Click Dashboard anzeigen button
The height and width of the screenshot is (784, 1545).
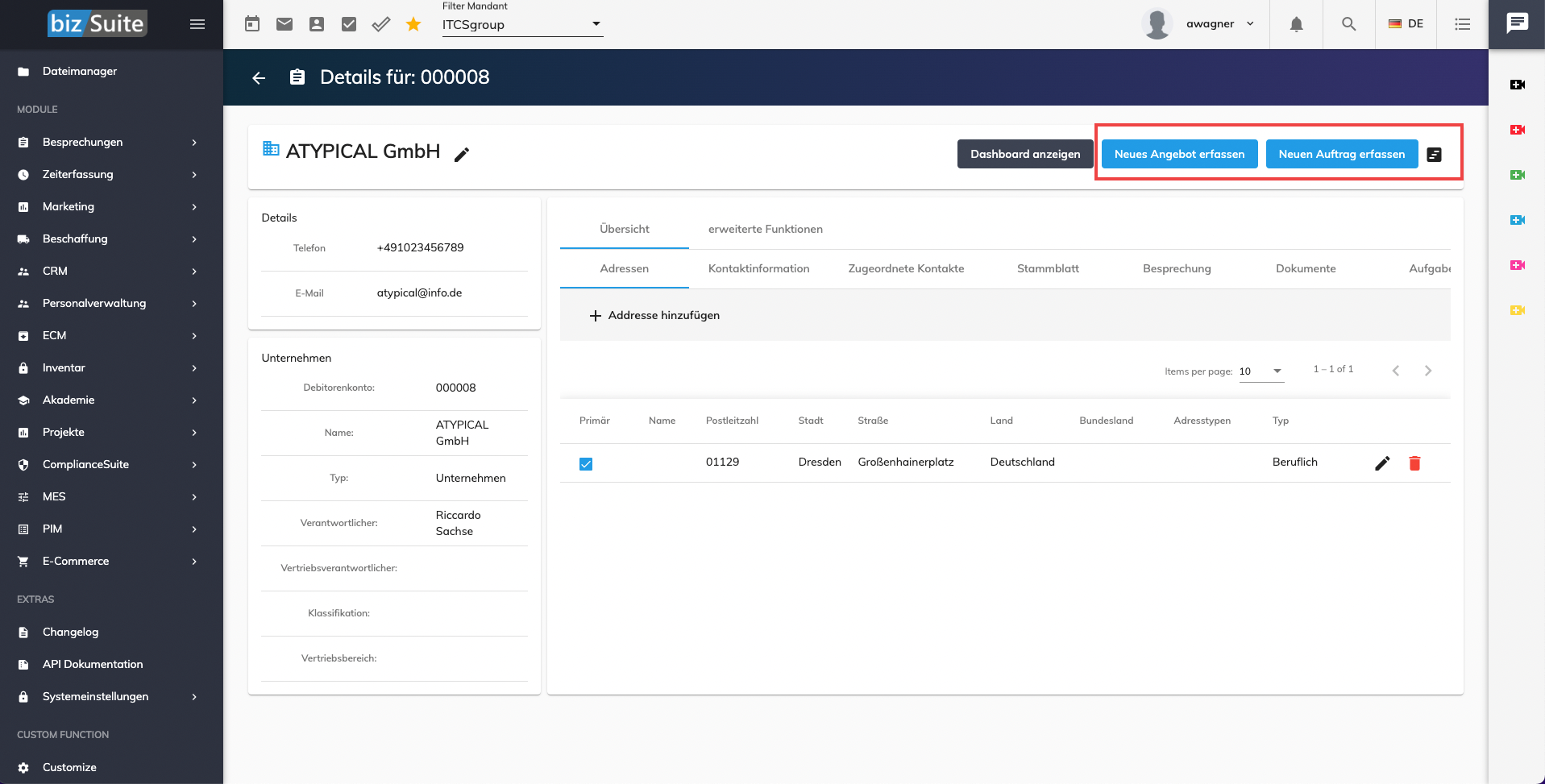(1025, 154)
